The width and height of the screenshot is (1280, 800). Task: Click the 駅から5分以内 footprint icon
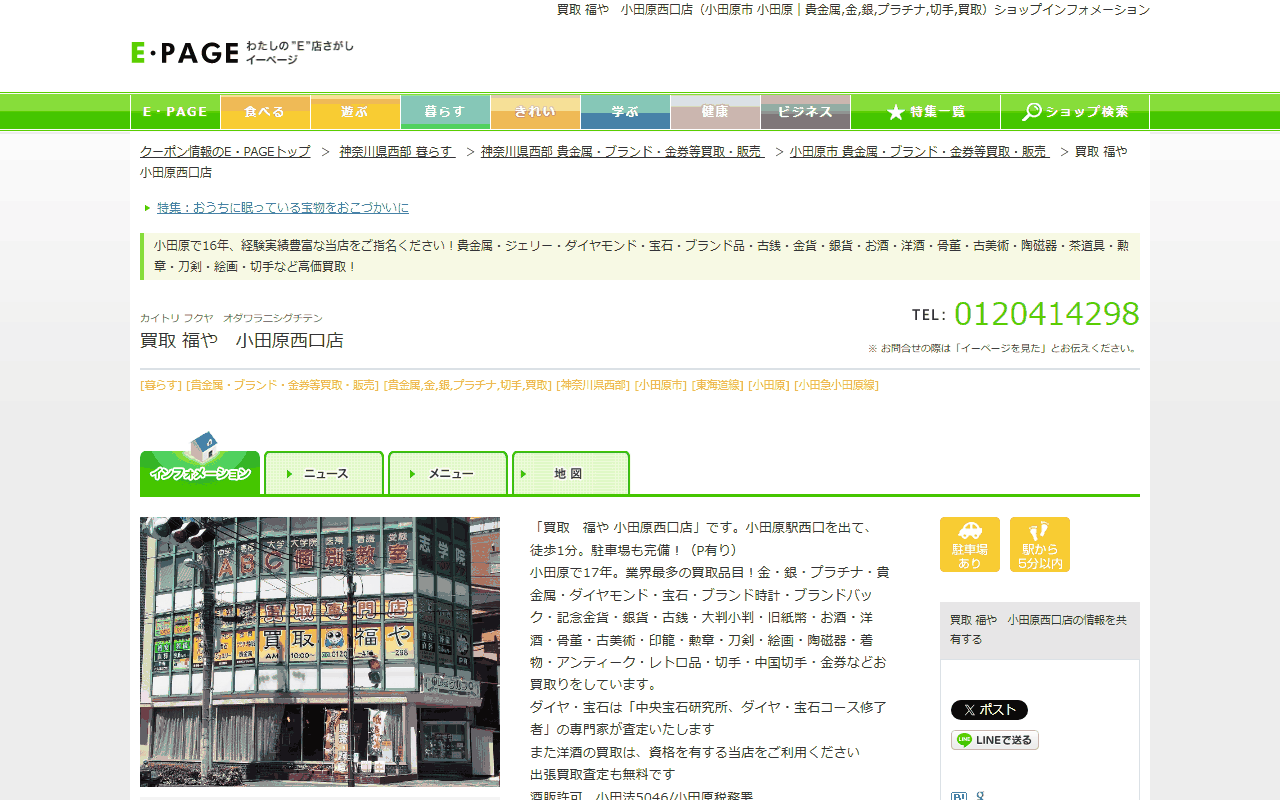pyautogui.click(x=1040, y=545)
